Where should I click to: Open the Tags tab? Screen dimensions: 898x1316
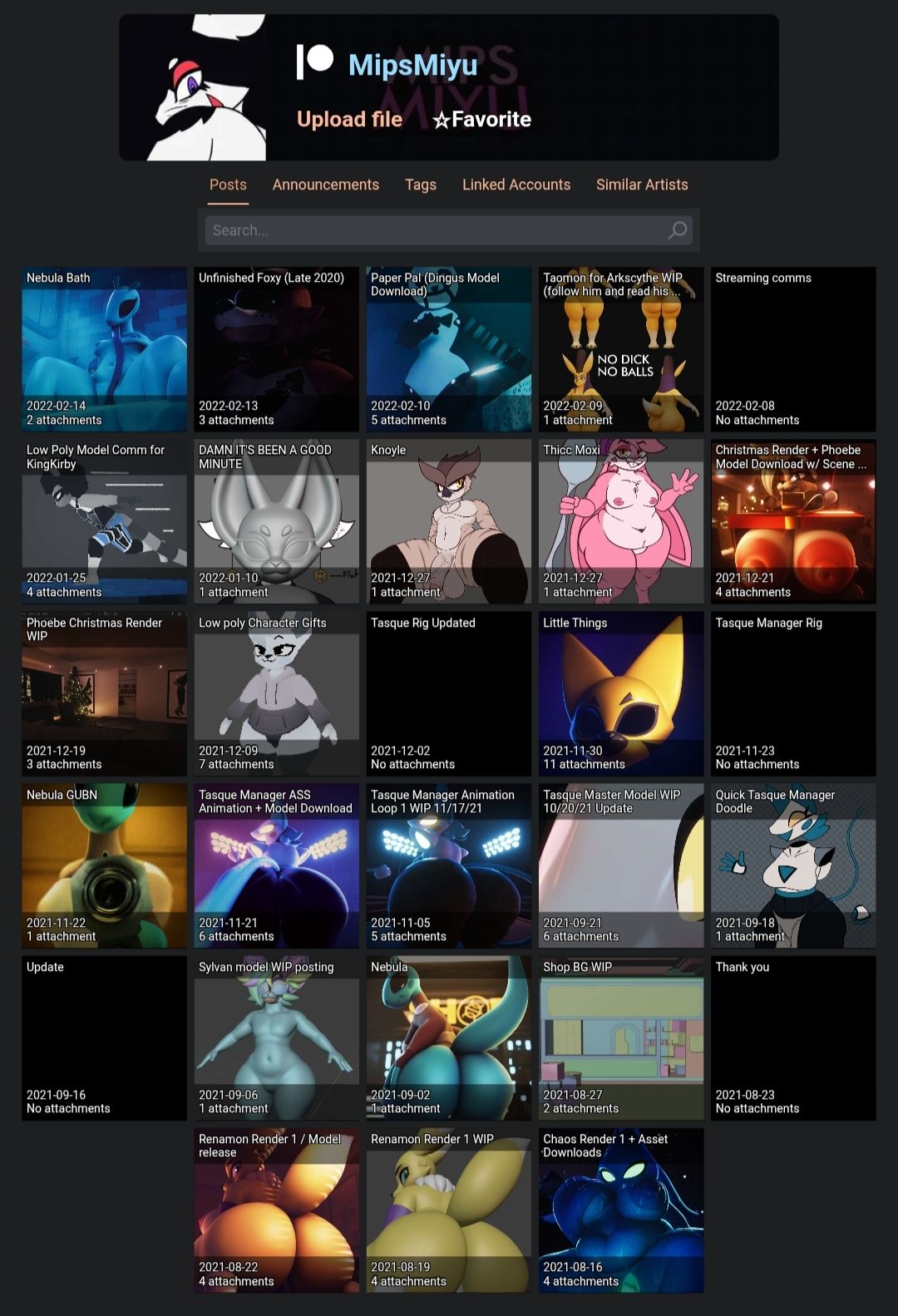coord(421,185)
